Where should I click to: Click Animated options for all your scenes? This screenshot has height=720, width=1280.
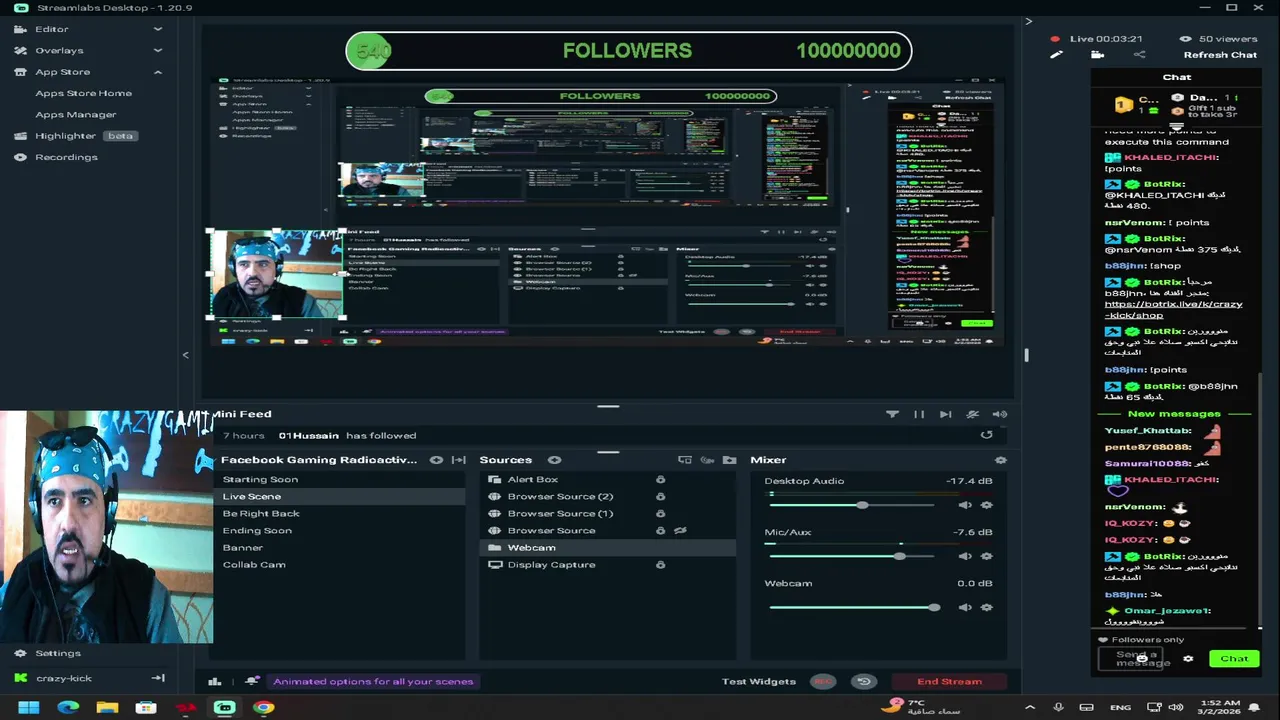pyautogui.click(x=373, y=682)
